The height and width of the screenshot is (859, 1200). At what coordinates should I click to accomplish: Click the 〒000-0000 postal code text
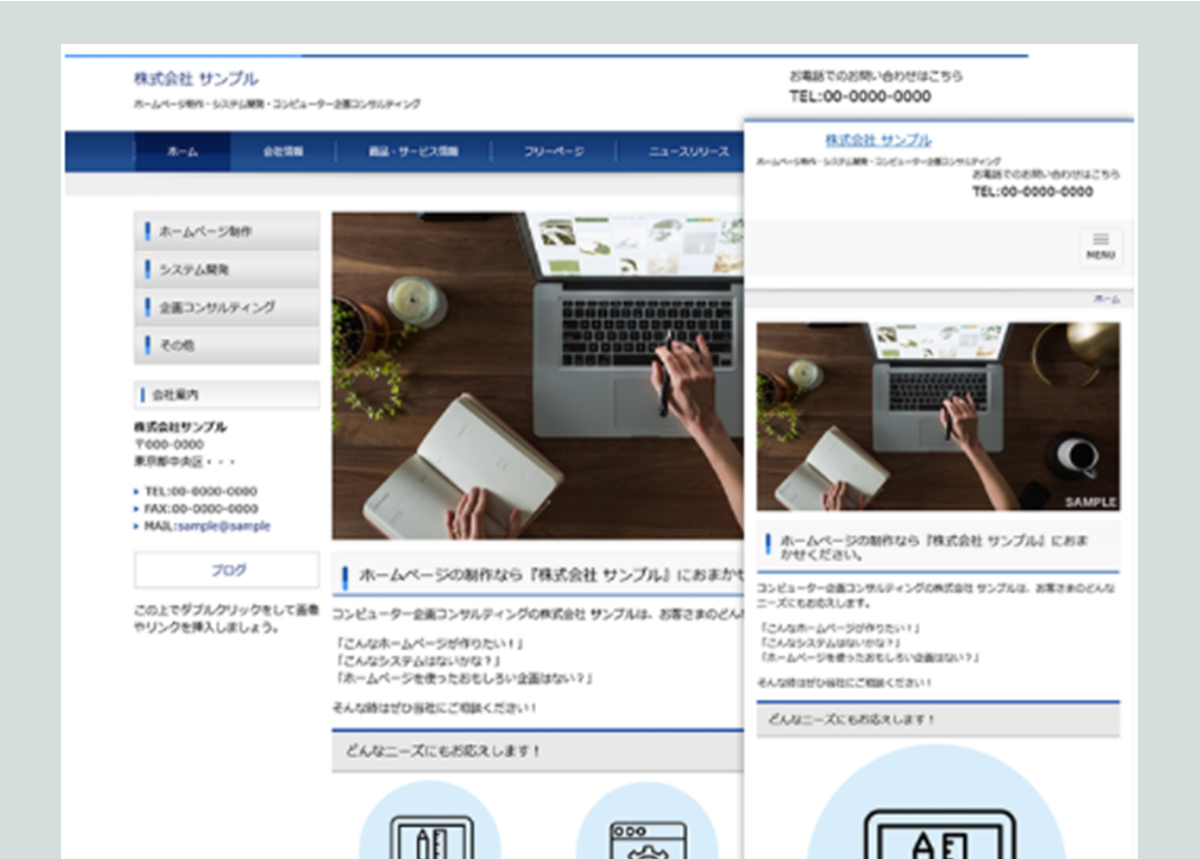169,444
